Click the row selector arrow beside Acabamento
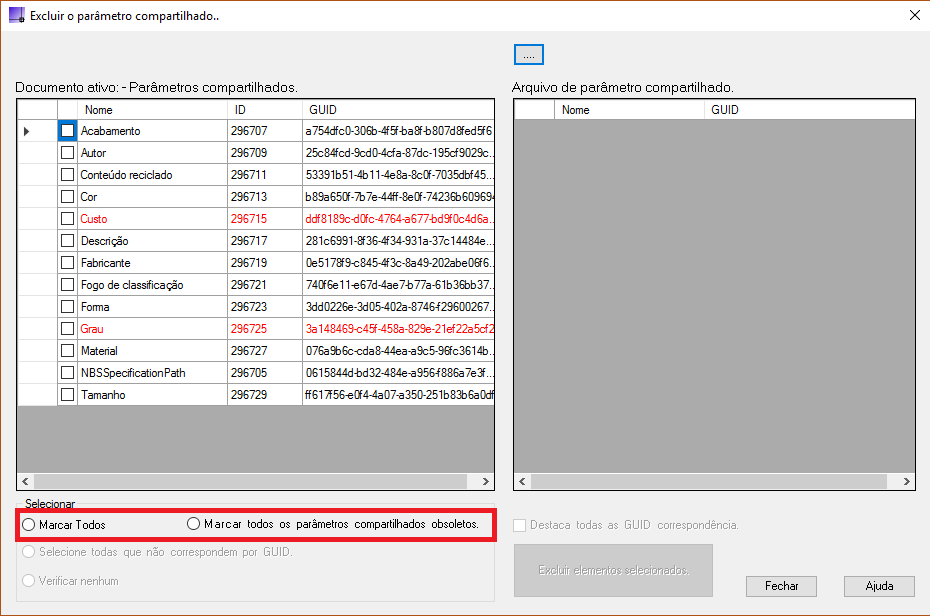930x616 pixels. [x=26, y=131]
